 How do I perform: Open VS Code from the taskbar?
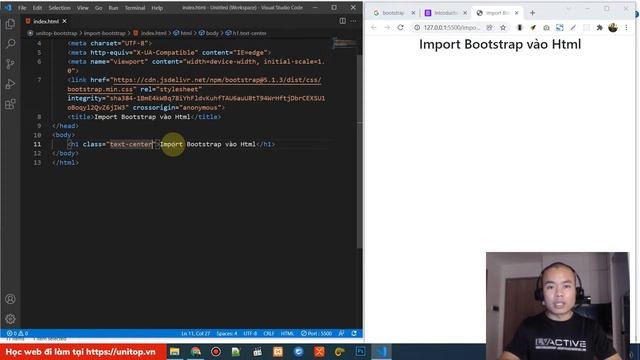pos(381,351)
